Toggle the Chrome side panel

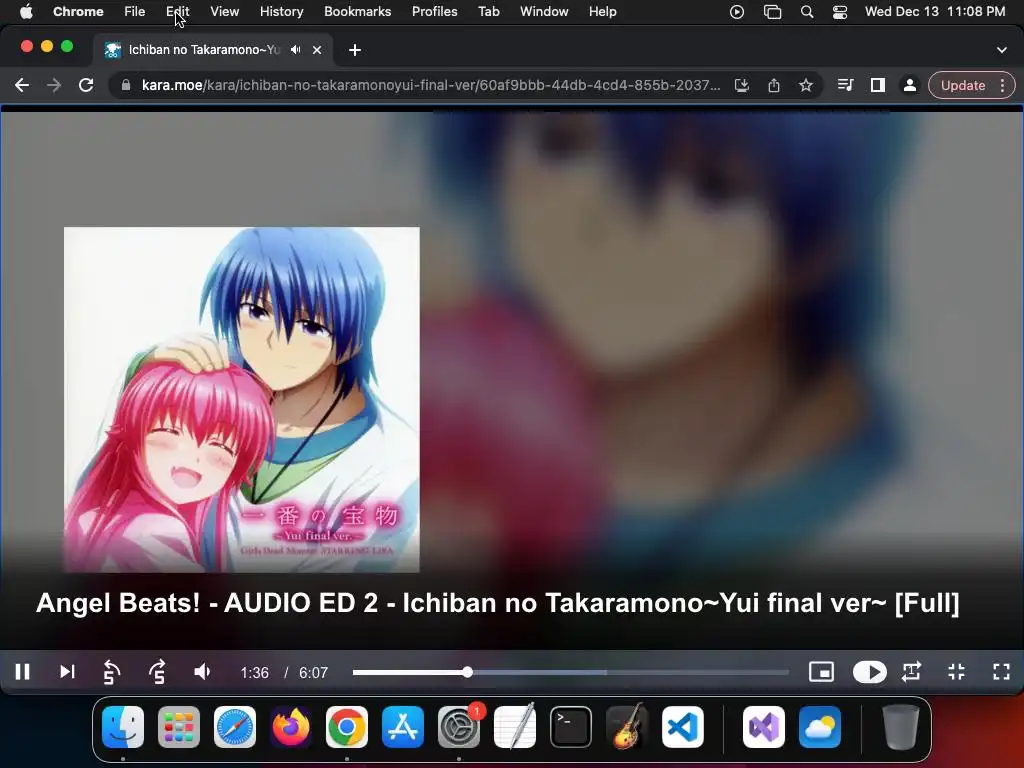pyautogui.click(x=878, y=85)
